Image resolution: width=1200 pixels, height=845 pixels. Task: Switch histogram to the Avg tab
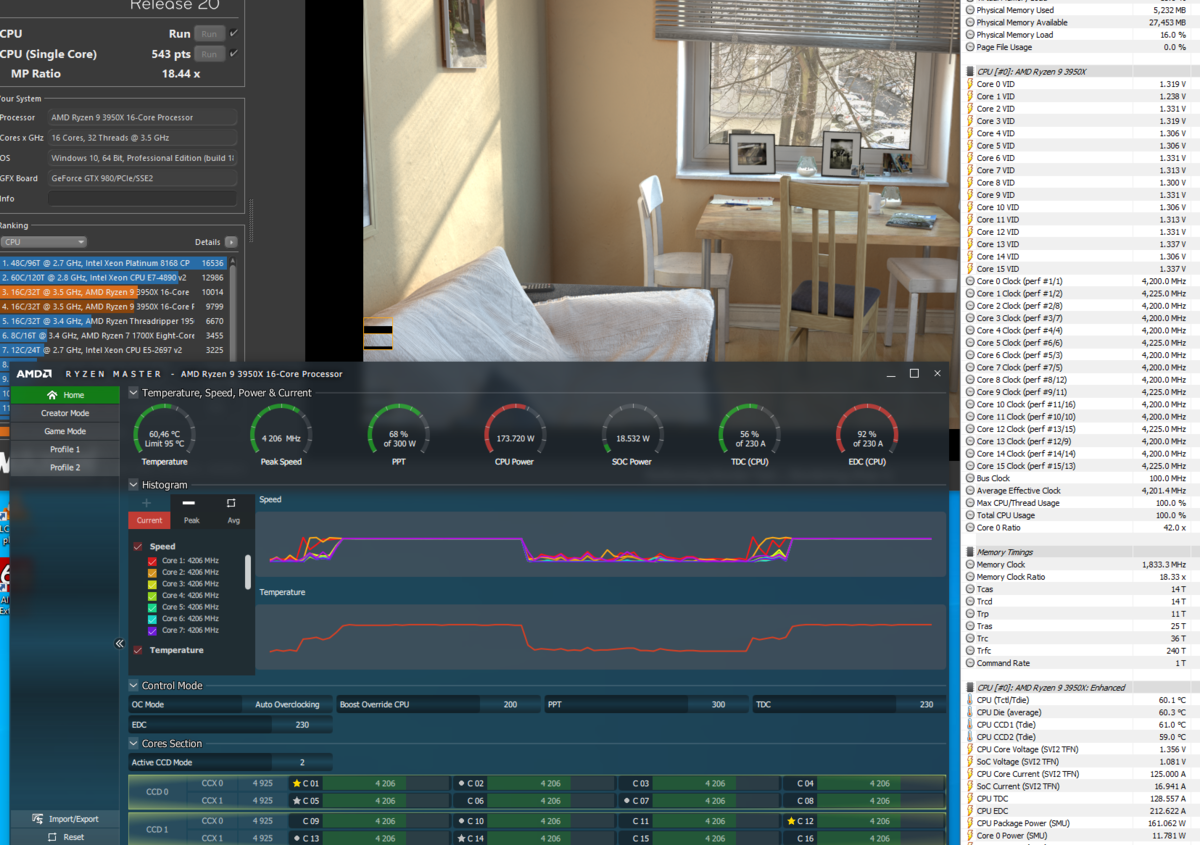point(233,520)
